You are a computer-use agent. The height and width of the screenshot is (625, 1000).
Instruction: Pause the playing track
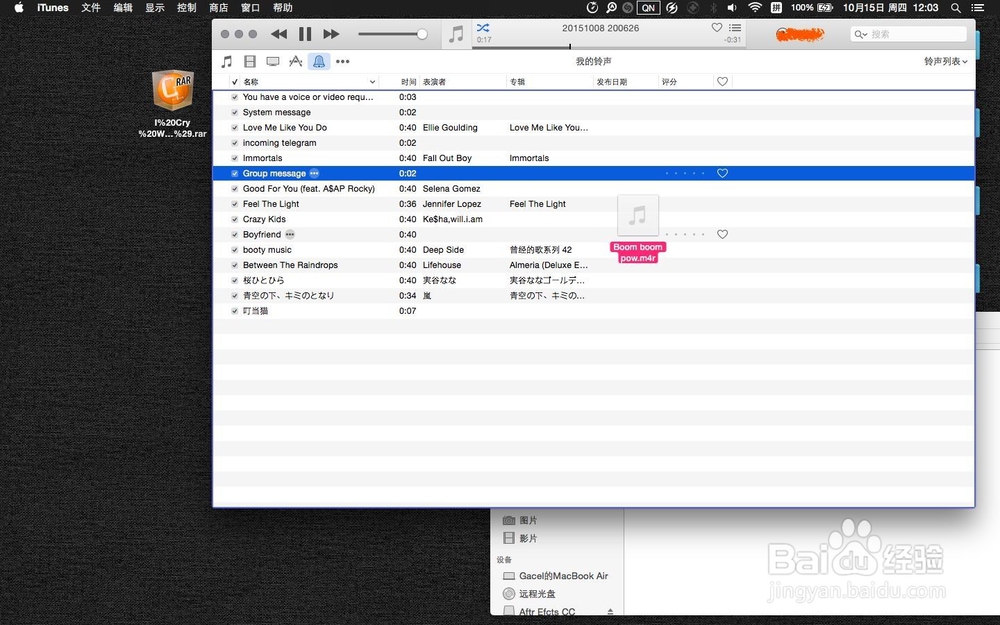point(305,34)
